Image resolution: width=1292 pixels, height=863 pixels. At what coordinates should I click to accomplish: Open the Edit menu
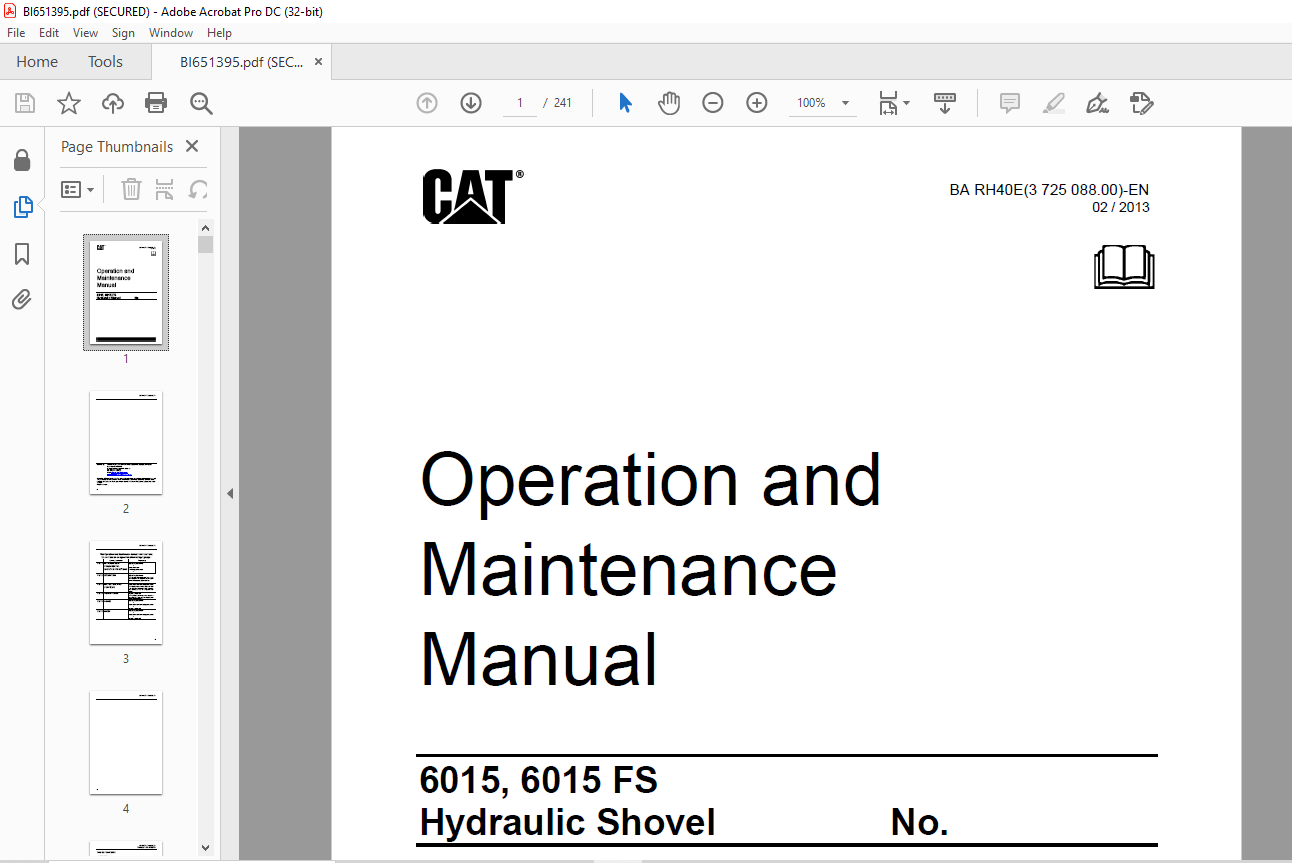click(49, 33)
